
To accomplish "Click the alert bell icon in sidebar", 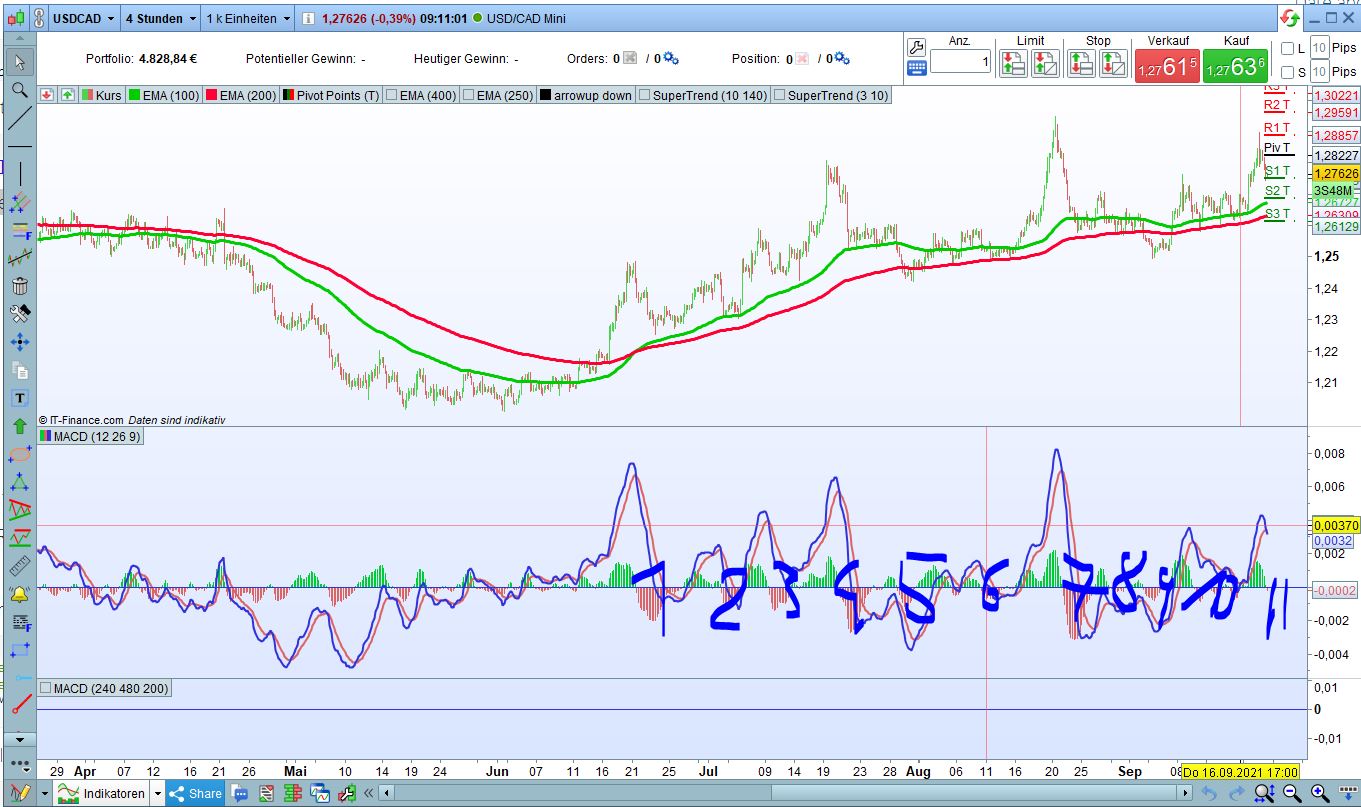I will 19,594.
